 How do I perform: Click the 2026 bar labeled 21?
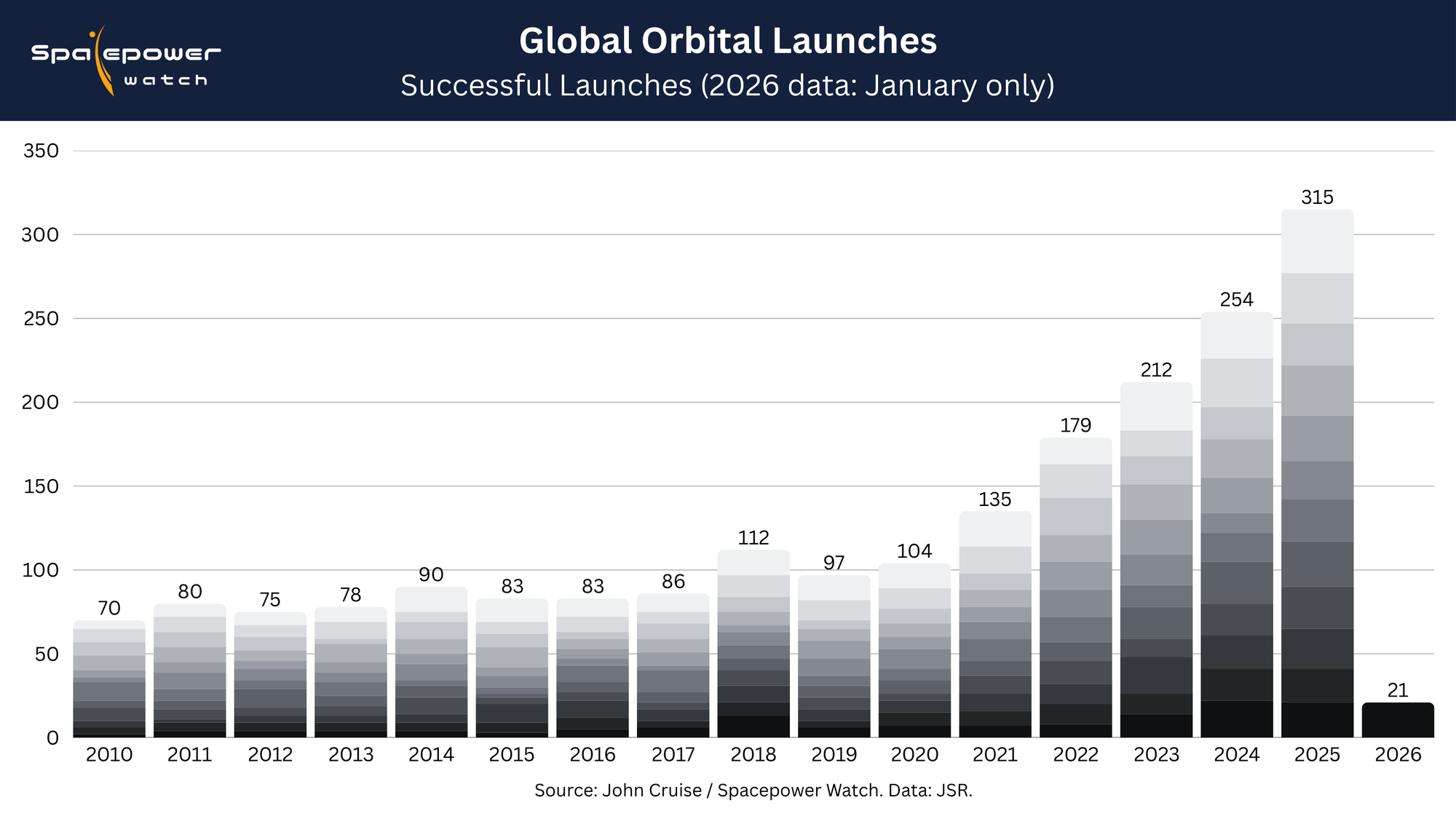(1397, 721)
